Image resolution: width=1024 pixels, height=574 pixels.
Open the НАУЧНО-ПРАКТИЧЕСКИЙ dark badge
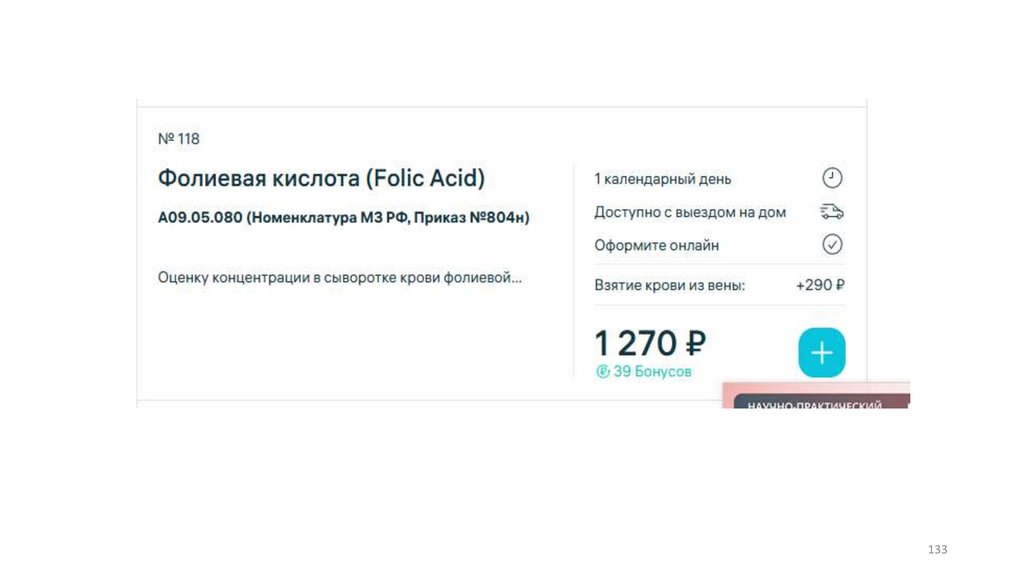click(815, 406)
